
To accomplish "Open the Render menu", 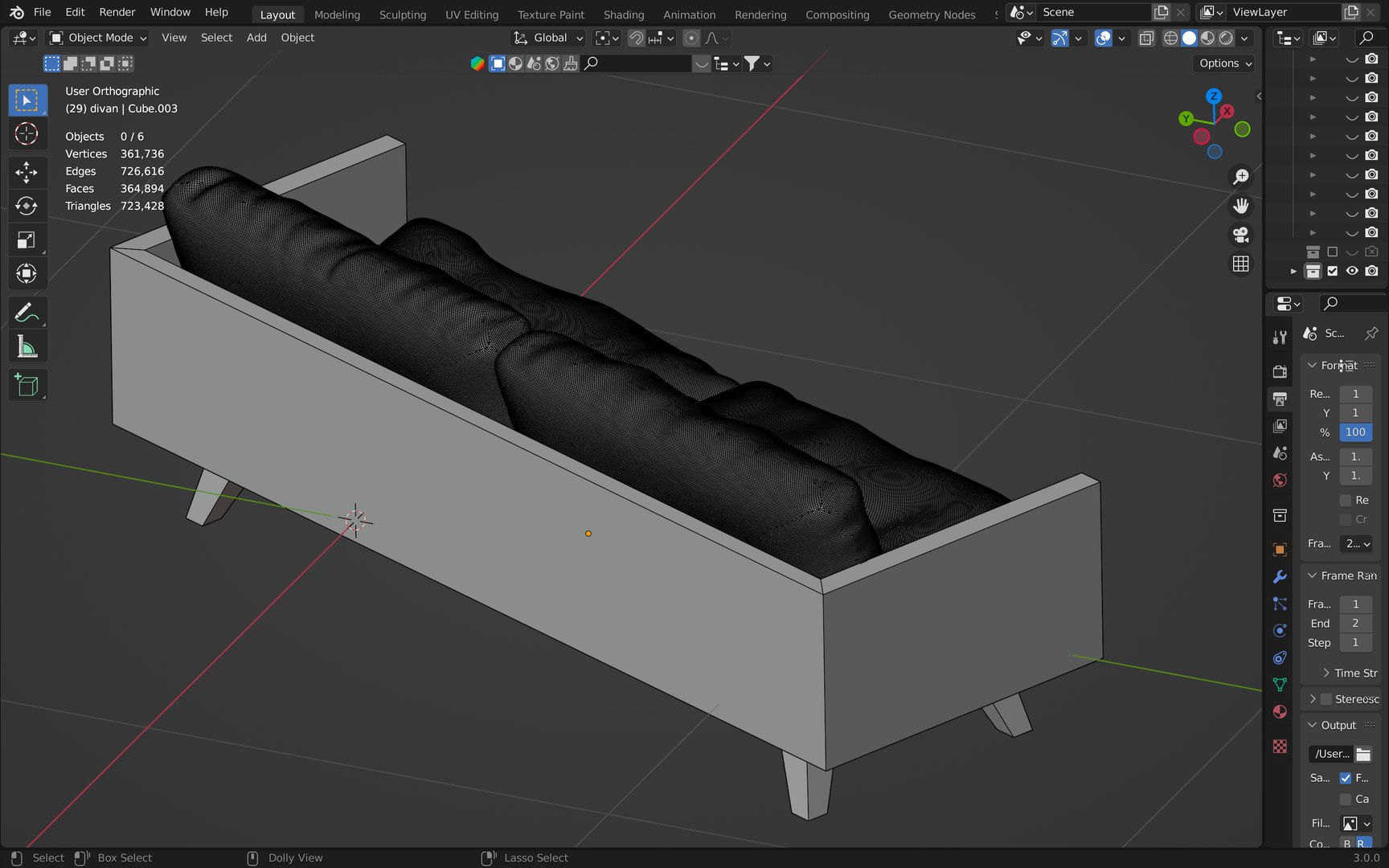I will pos(117,12).
